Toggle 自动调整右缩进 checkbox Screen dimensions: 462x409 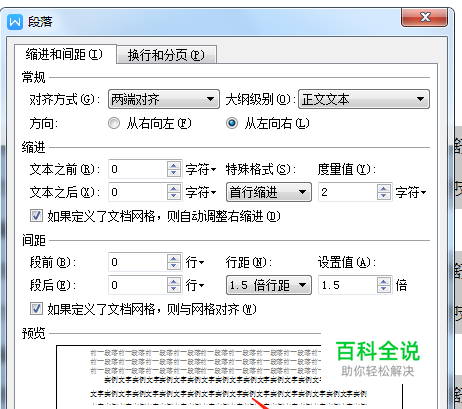tap(36, 216)
